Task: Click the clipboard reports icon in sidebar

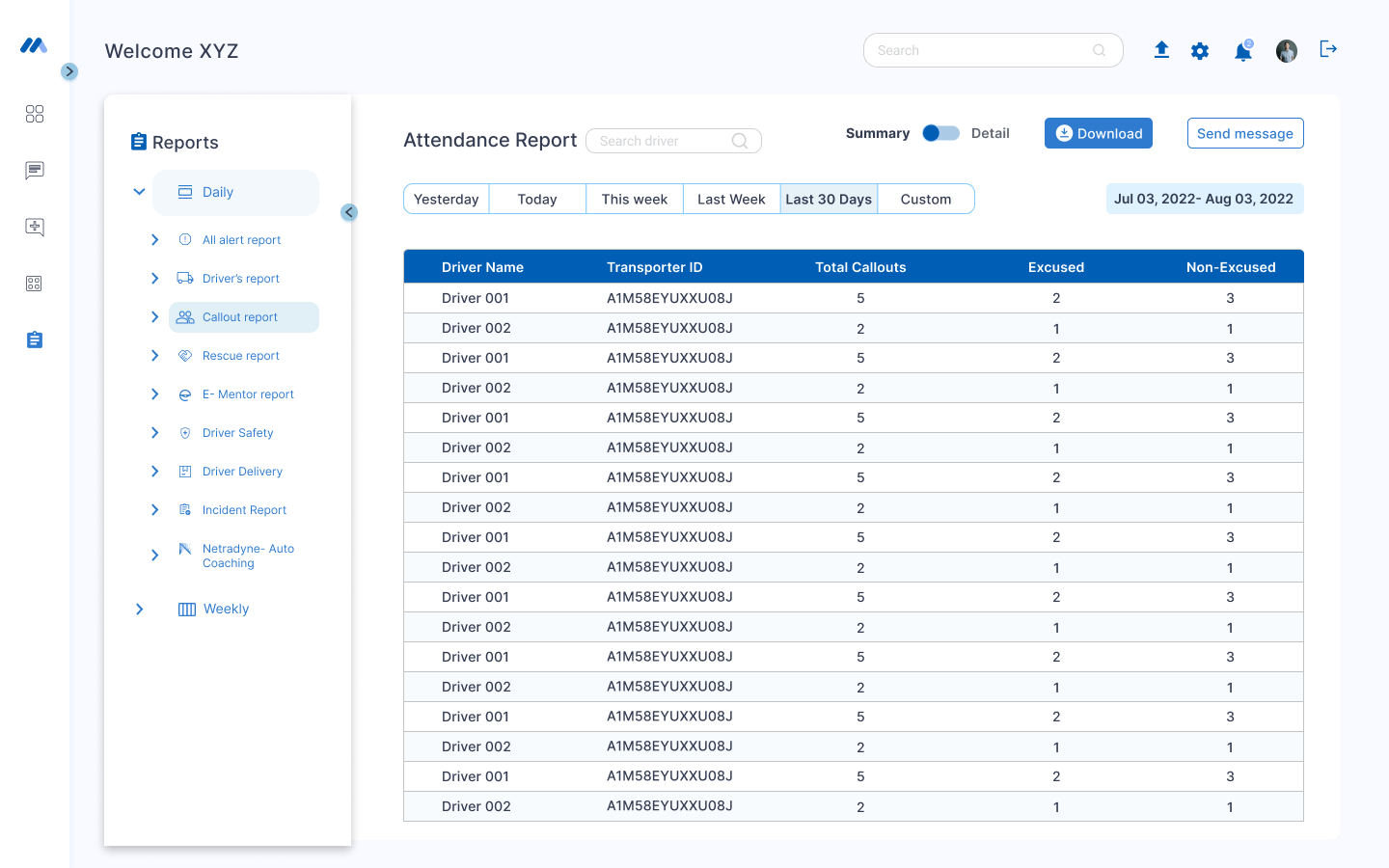Action: pos(35,339)
